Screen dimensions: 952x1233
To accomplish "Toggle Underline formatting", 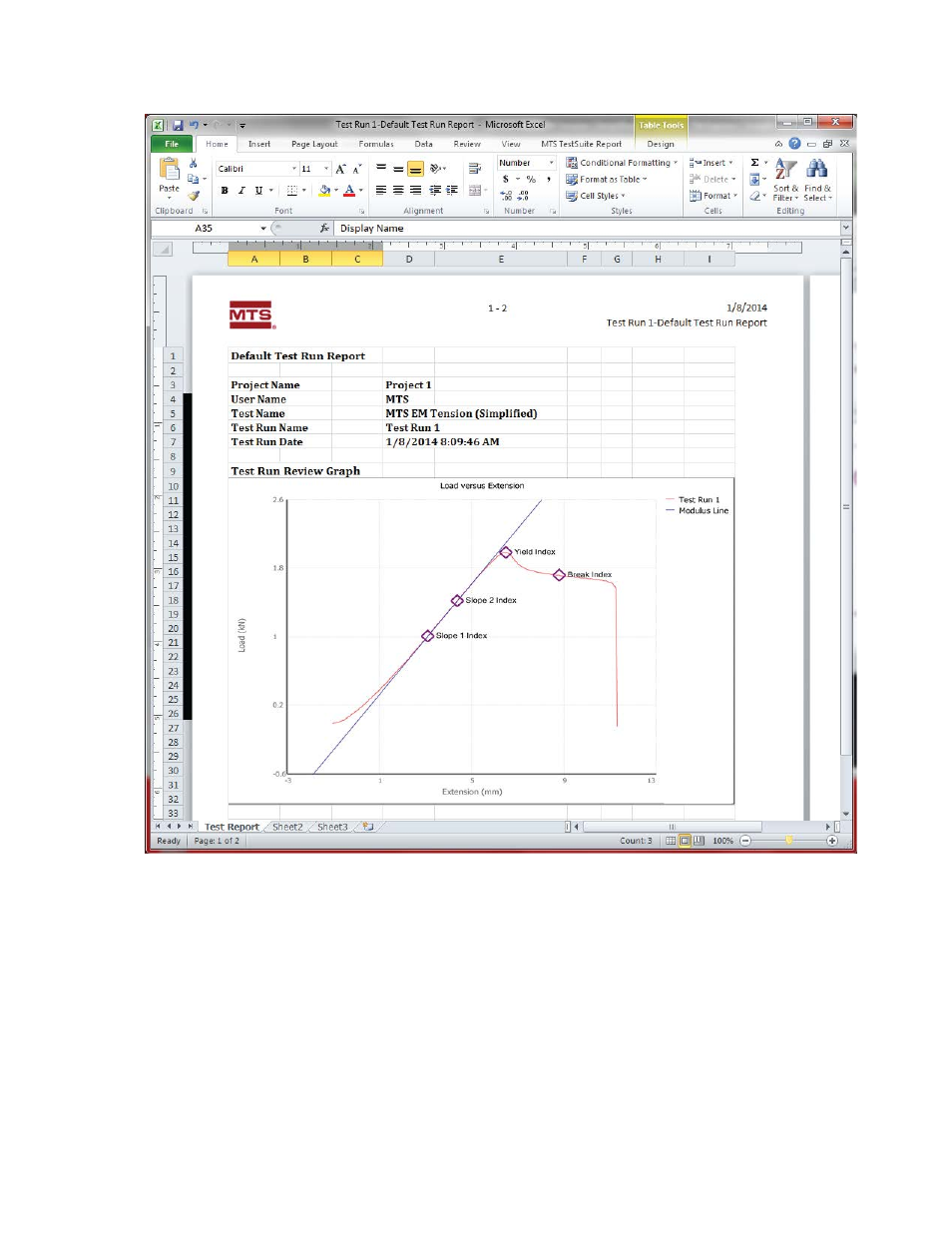I will pyautogui.click(x=258, y=190).
